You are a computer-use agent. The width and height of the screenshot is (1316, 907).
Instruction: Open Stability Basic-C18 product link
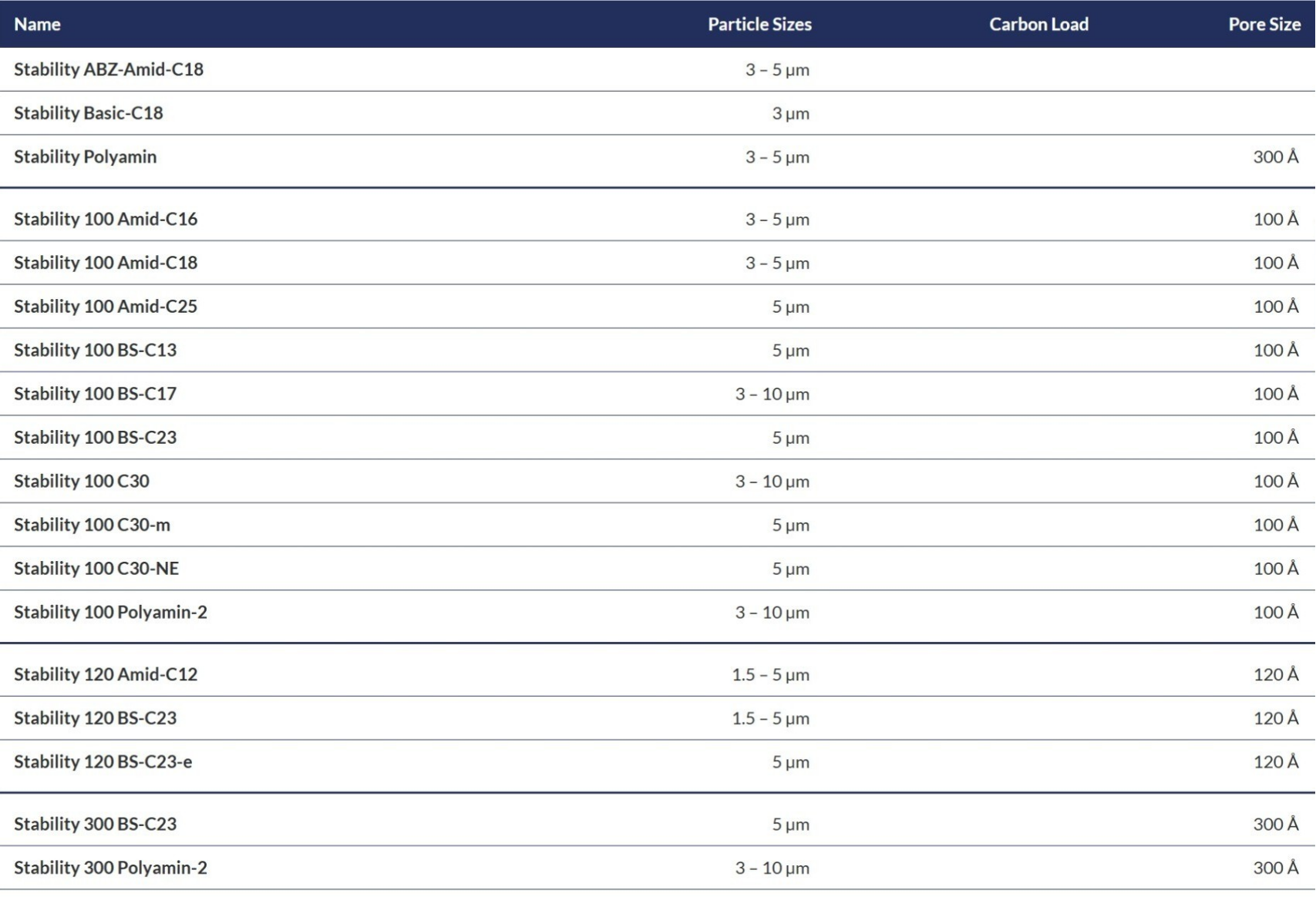click(x=89, y=113)
